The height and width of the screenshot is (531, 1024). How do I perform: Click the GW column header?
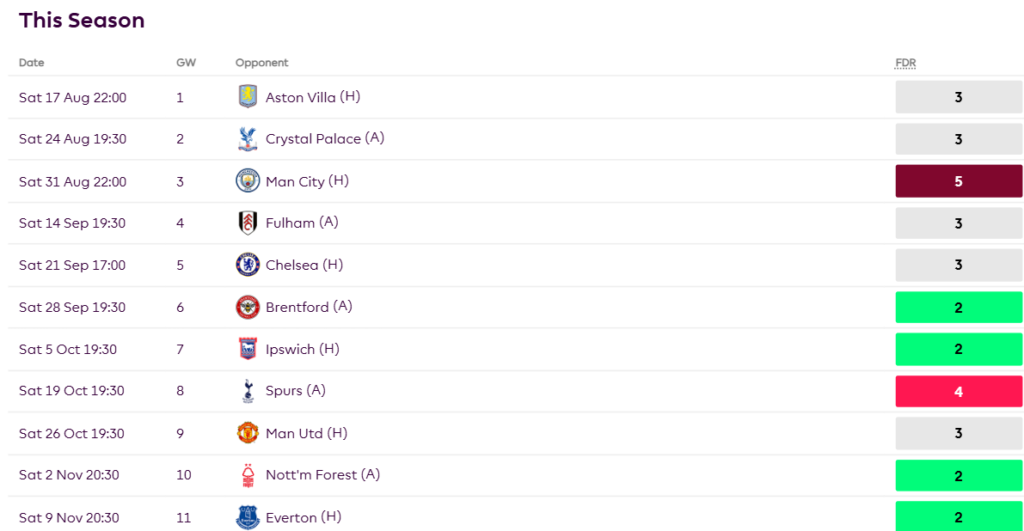tap(185, 63)
